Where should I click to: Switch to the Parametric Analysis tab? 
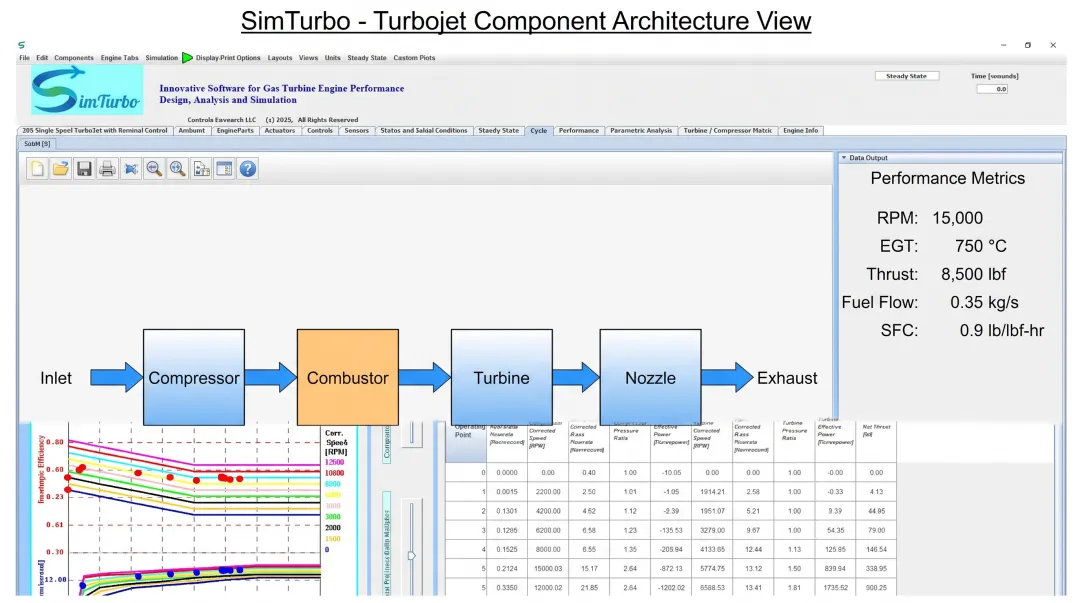641,130
